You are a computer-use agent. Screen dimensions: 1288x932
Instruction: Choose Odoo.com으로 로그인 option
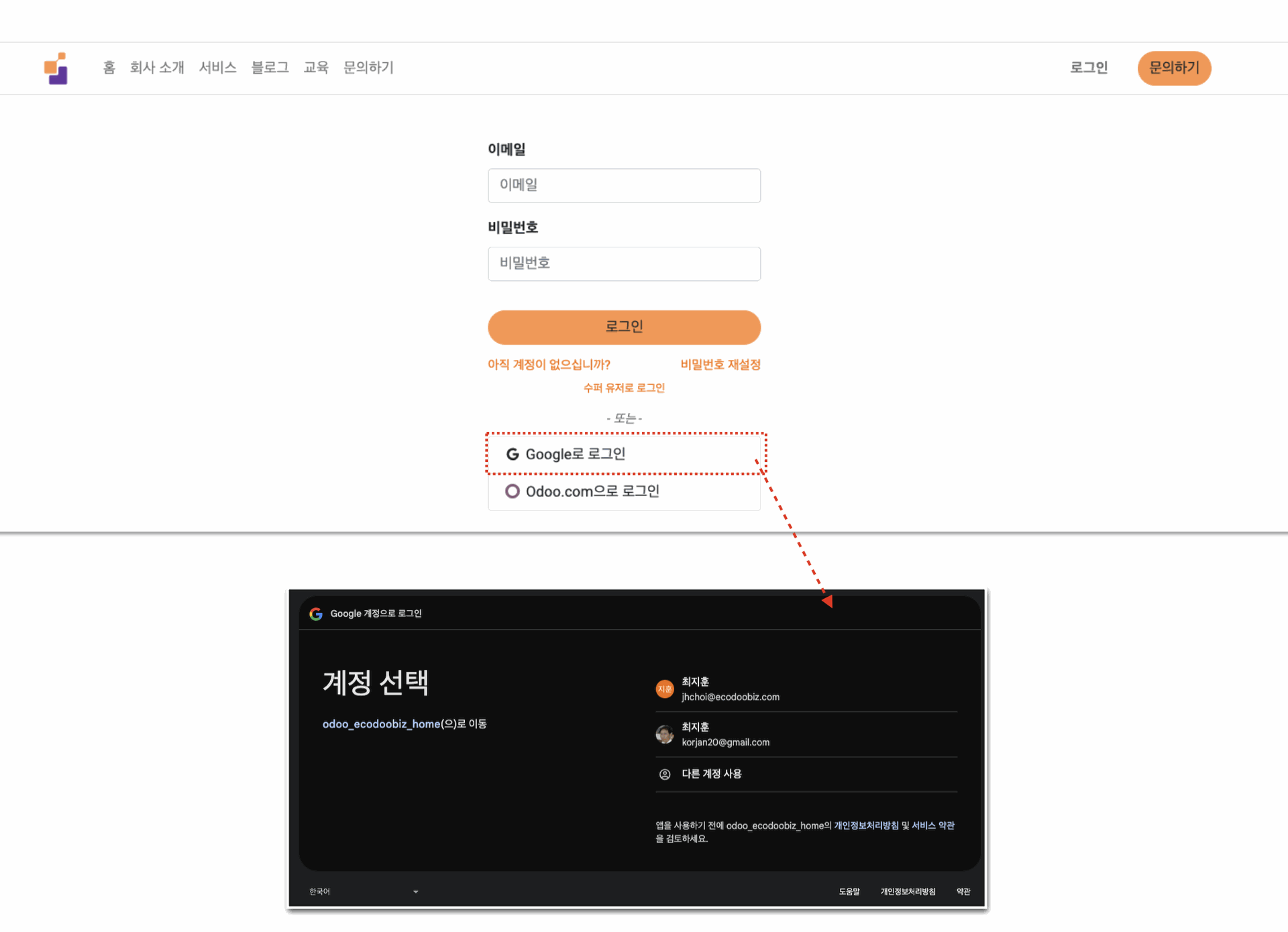[624, 491]
